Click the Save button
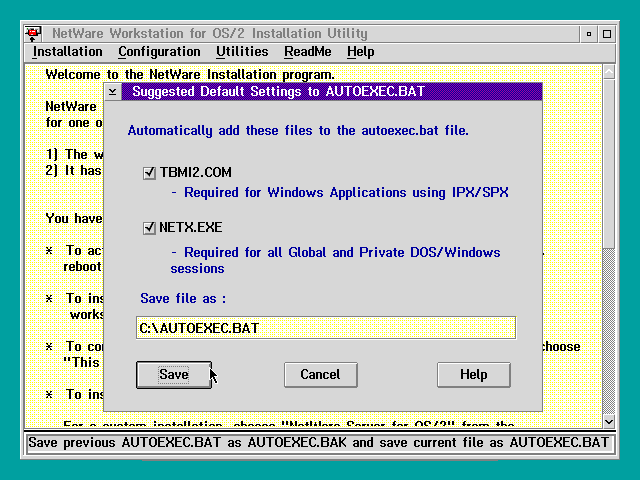The width and height of the screenshot is (640, 480). click(174, 375)
